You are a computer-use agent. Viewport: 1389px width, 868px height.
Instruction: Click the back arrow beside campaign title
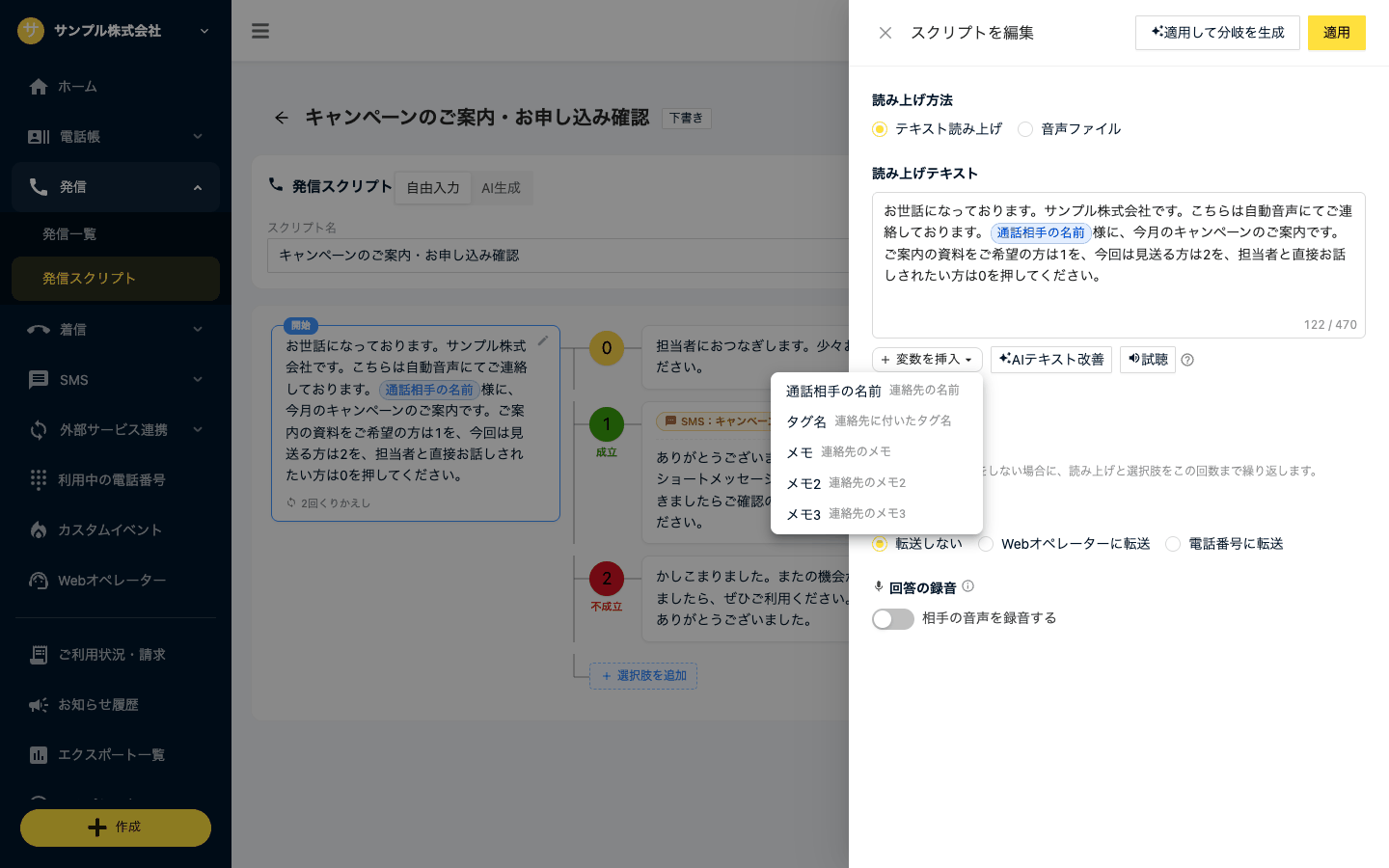(x=282, y=118)
